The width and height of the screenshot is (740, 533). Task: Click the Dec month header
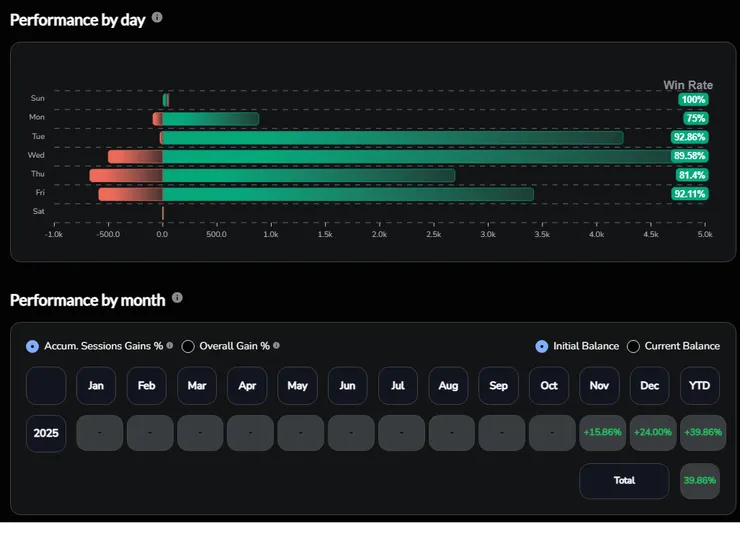(650, 385)
